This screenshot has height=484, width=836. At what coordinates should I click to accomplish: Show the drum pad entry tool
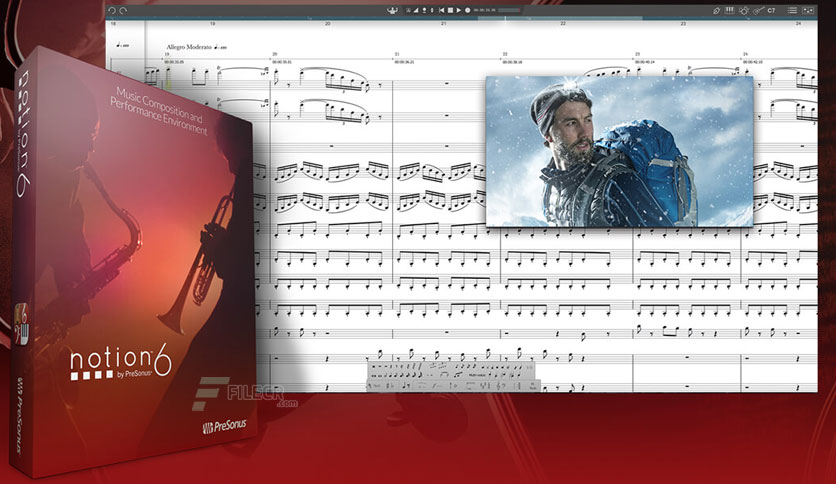[744, 10]
